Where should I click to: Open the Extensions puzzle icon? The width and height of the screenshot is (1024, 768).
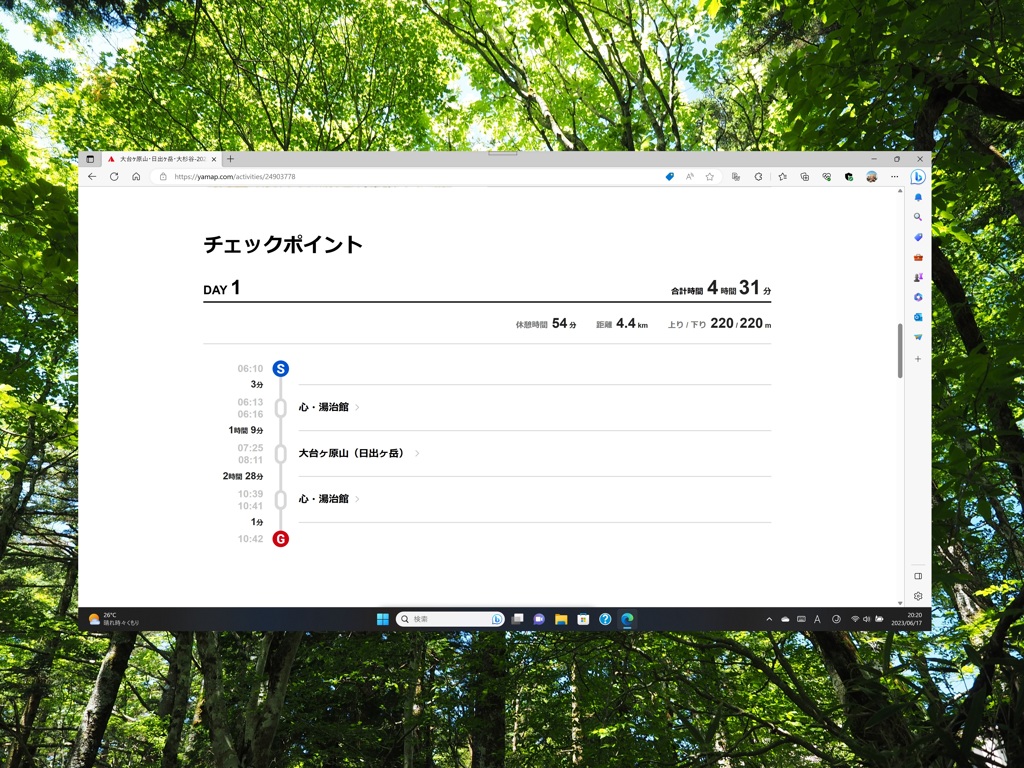758,176
